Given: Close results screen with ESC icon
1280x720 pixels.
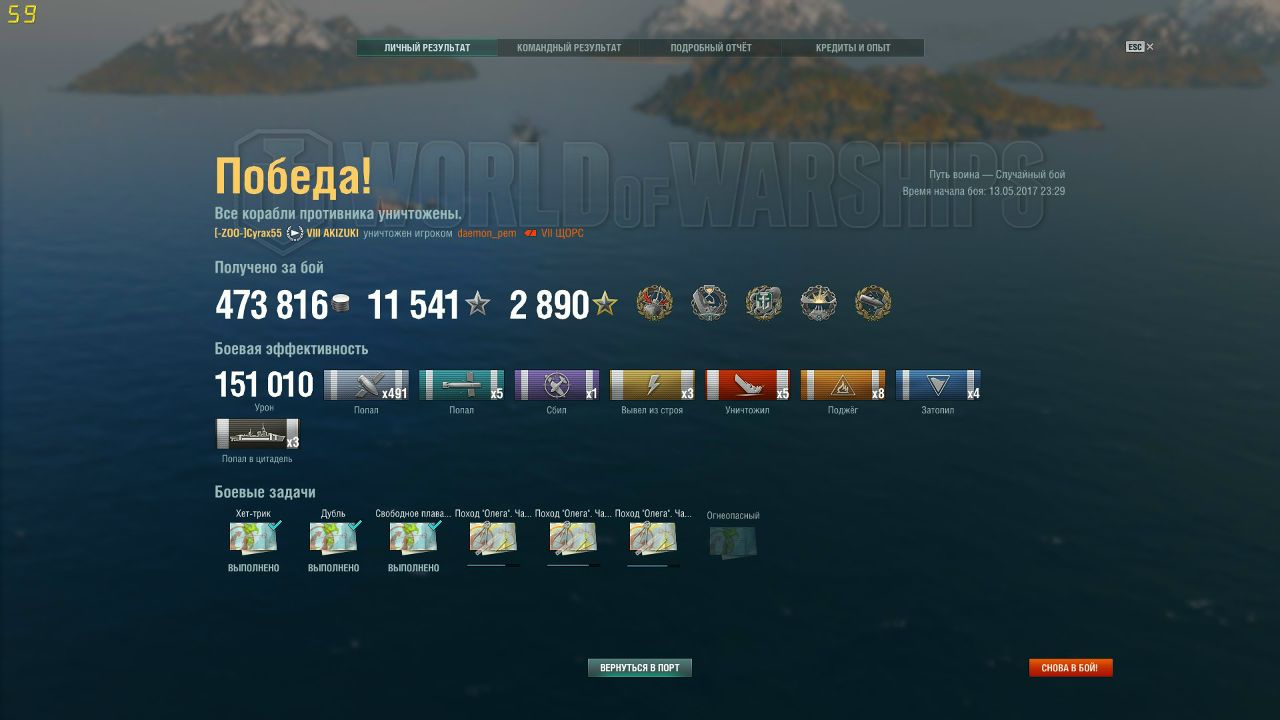Looking at the screenshot, I should (1139, 47).
